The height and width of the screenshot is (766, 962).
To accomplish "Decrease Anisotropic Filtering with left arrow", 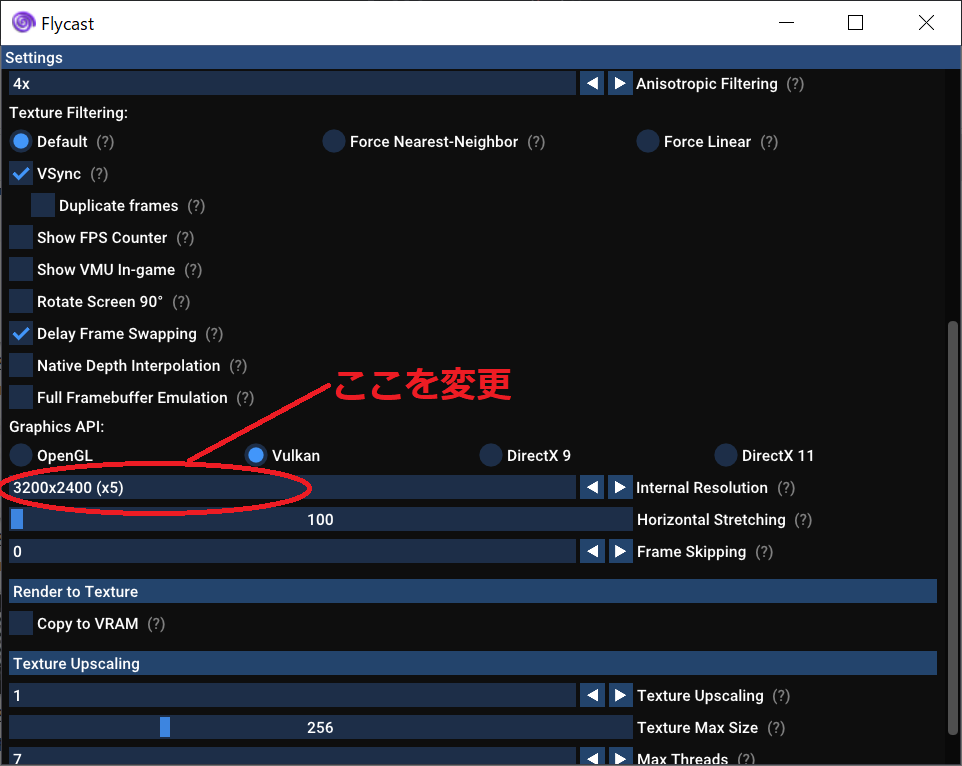I will (x=592, y=83).
